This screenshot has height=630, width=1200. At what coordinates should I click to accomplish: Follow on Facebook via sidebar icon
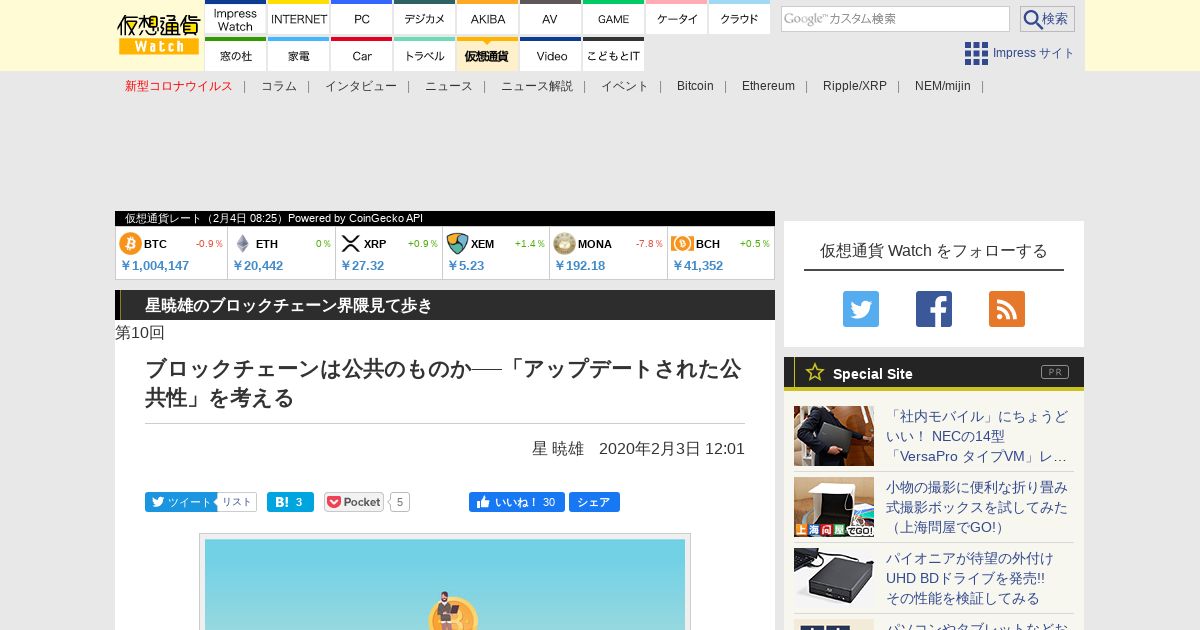click(x=934, y=309)
